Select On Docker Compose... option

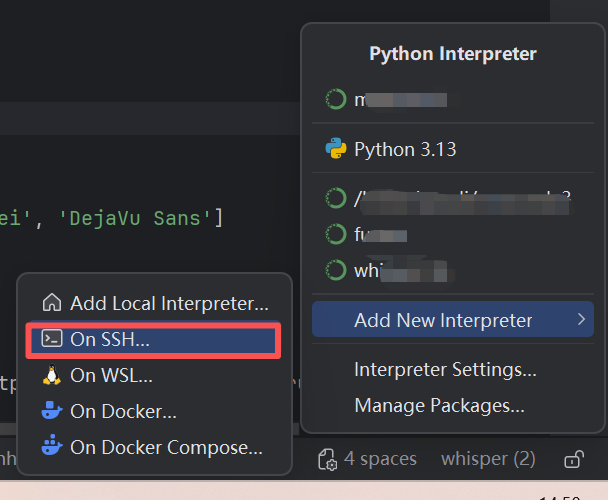(154, 447)
